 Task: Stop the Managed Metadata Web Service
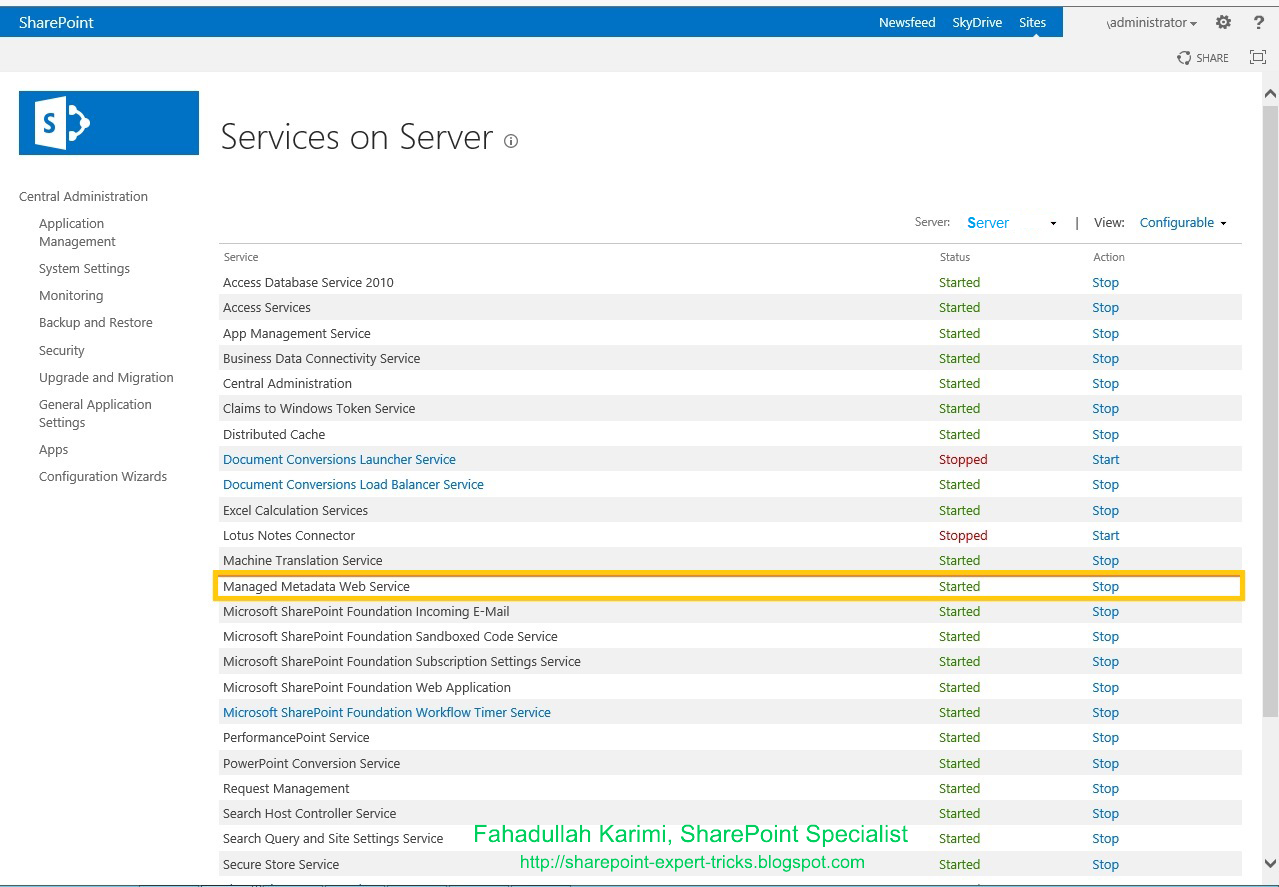[x=1104, y=586]
